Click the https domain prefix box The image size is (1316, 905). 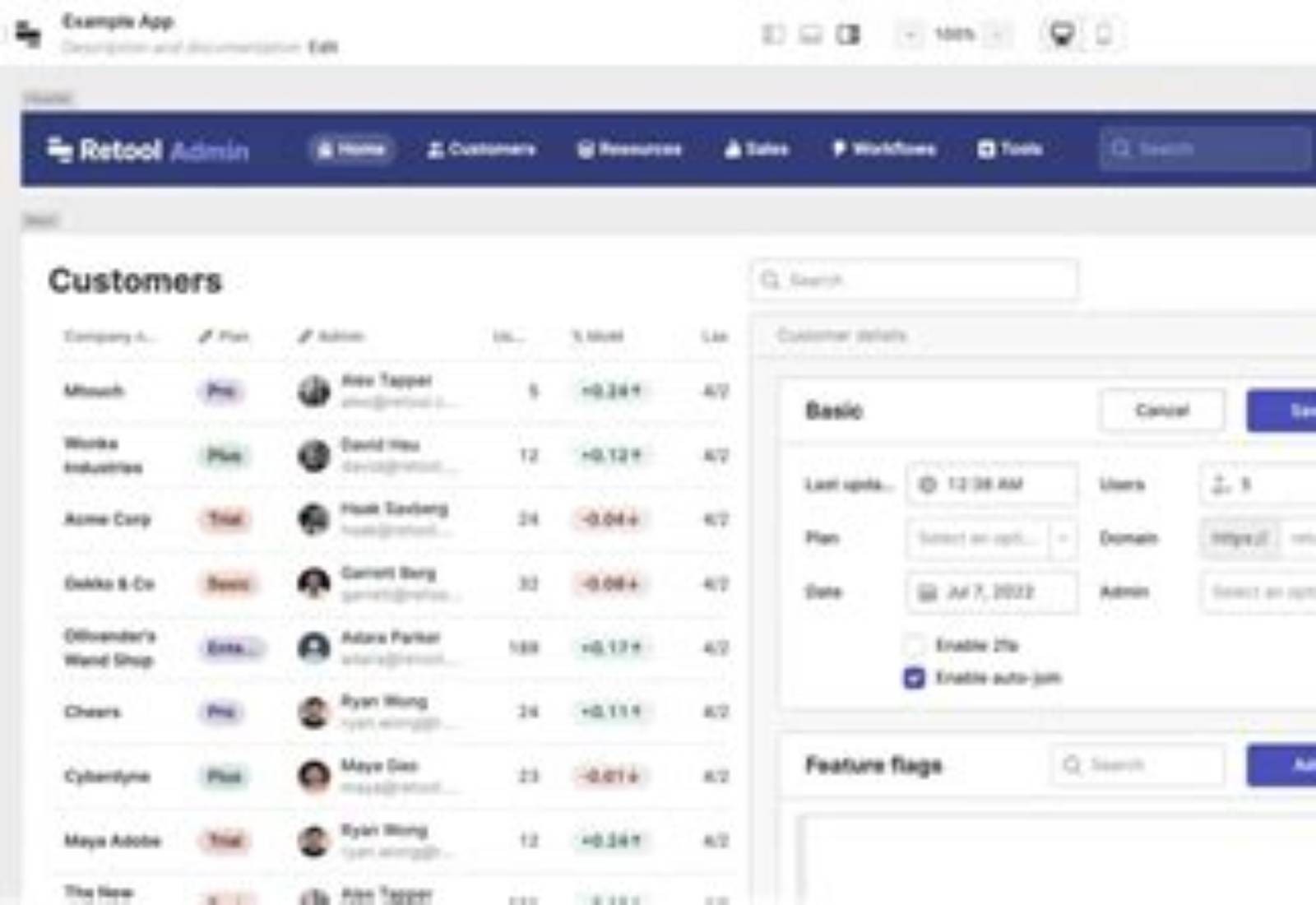point(1240,538)
